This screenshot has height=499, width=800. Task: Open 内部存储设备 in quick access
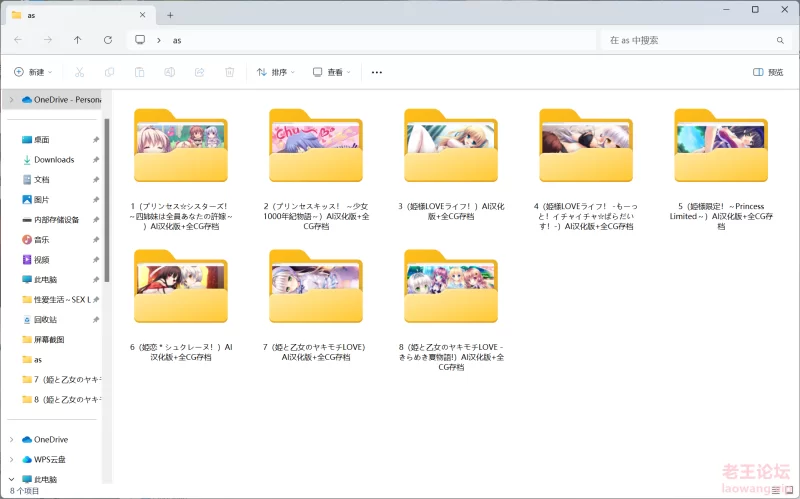point(51,219)
